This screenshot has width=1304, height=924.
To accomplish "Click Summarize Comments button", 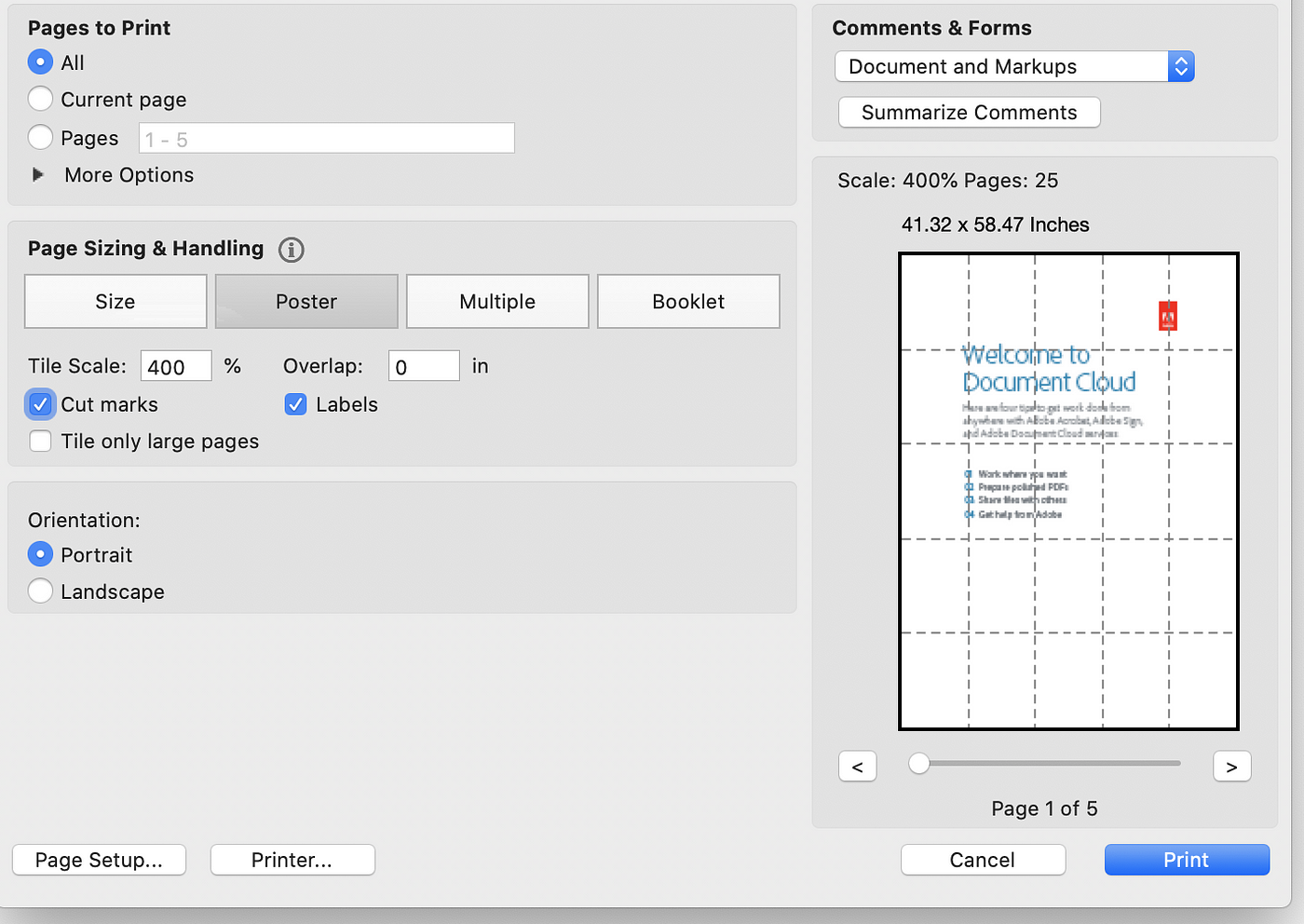I will (x=969, y=112).
